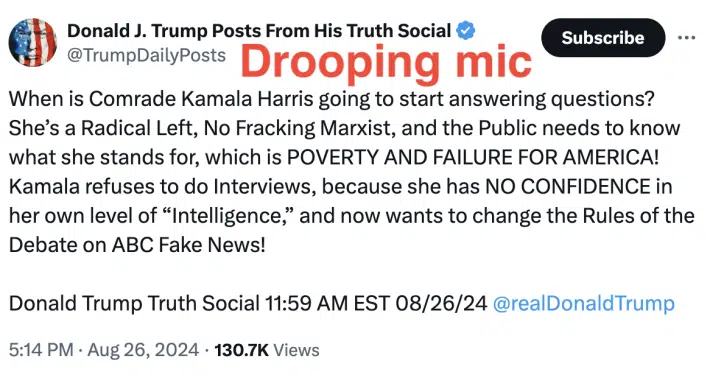This screenshot has height=375, width=710.
Task: Open the profile avatar picture
Action: click(33, 43)
